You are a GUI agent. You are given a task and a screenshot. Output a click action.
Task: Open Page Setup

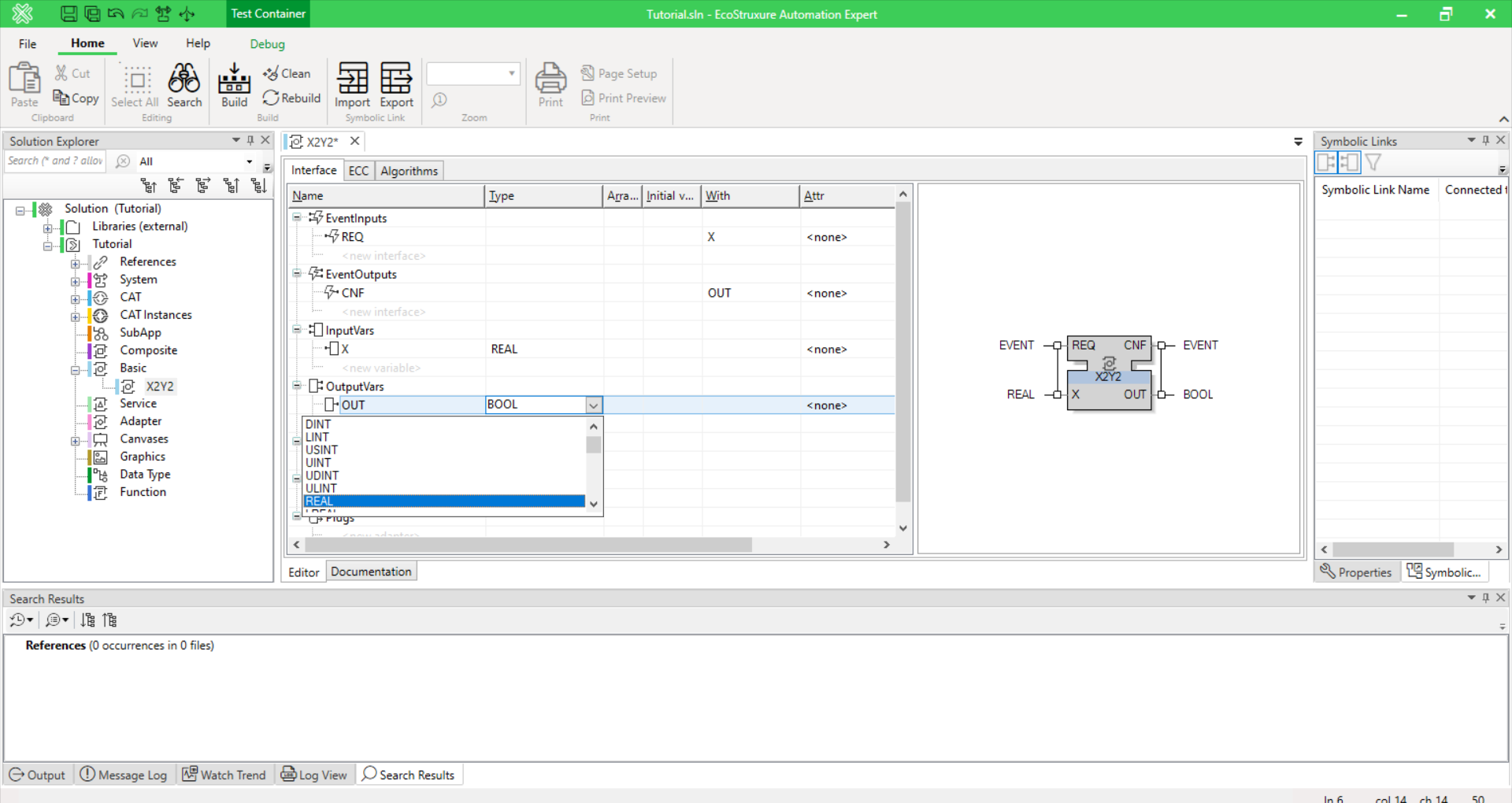click(619, 73)
